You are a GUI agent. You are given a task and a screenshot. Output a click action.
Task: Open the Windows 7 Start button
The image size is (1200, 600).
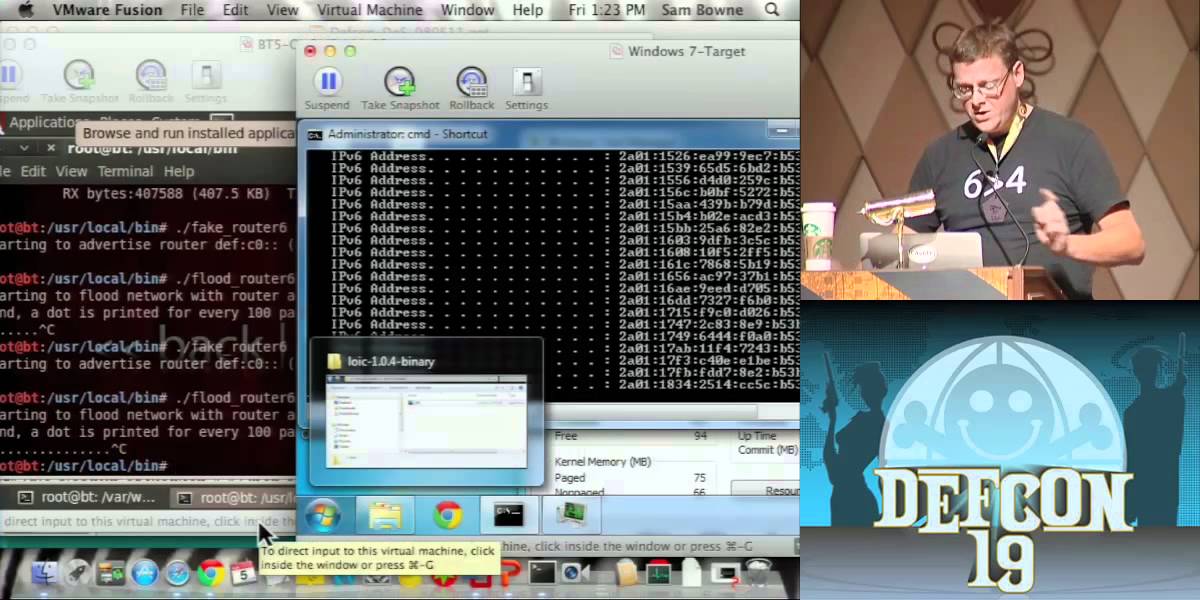tap(323, 515)
